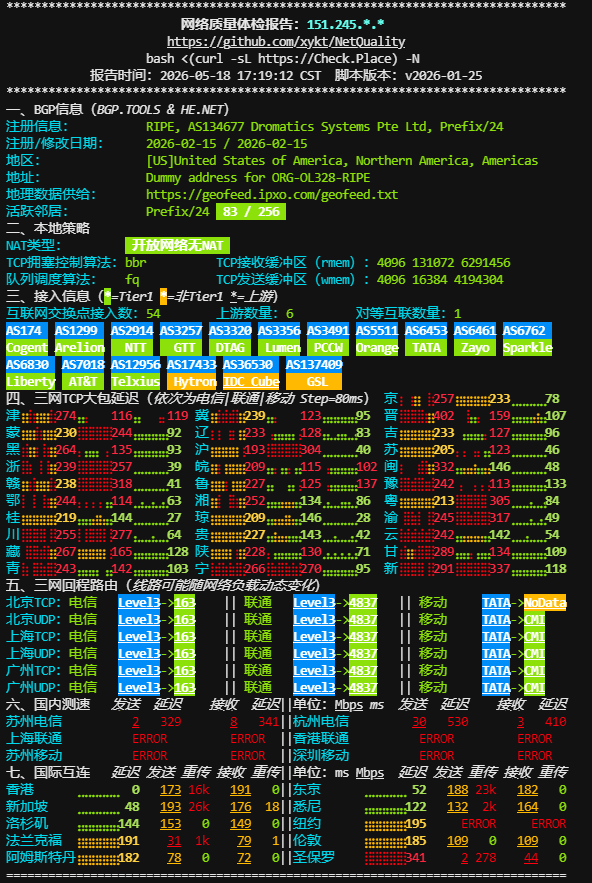Click the GTT label

(181, 347)
